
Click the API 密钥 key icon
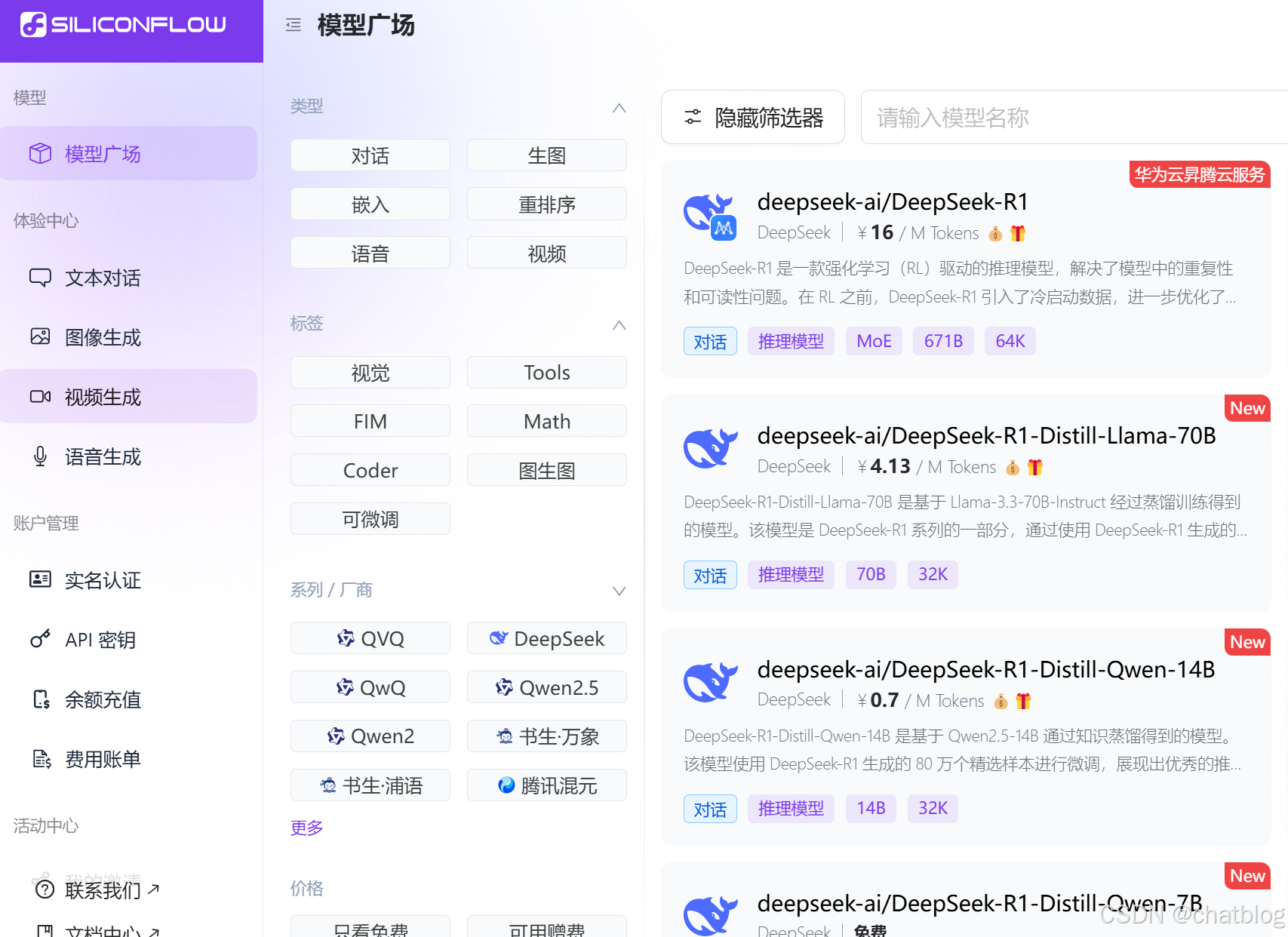40,639
